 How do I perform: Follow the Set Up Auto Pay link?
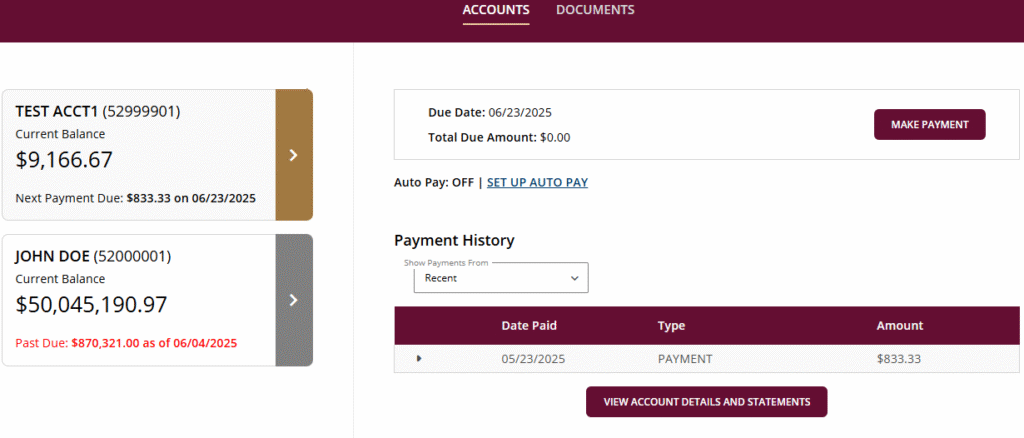[x=537, y=183]
